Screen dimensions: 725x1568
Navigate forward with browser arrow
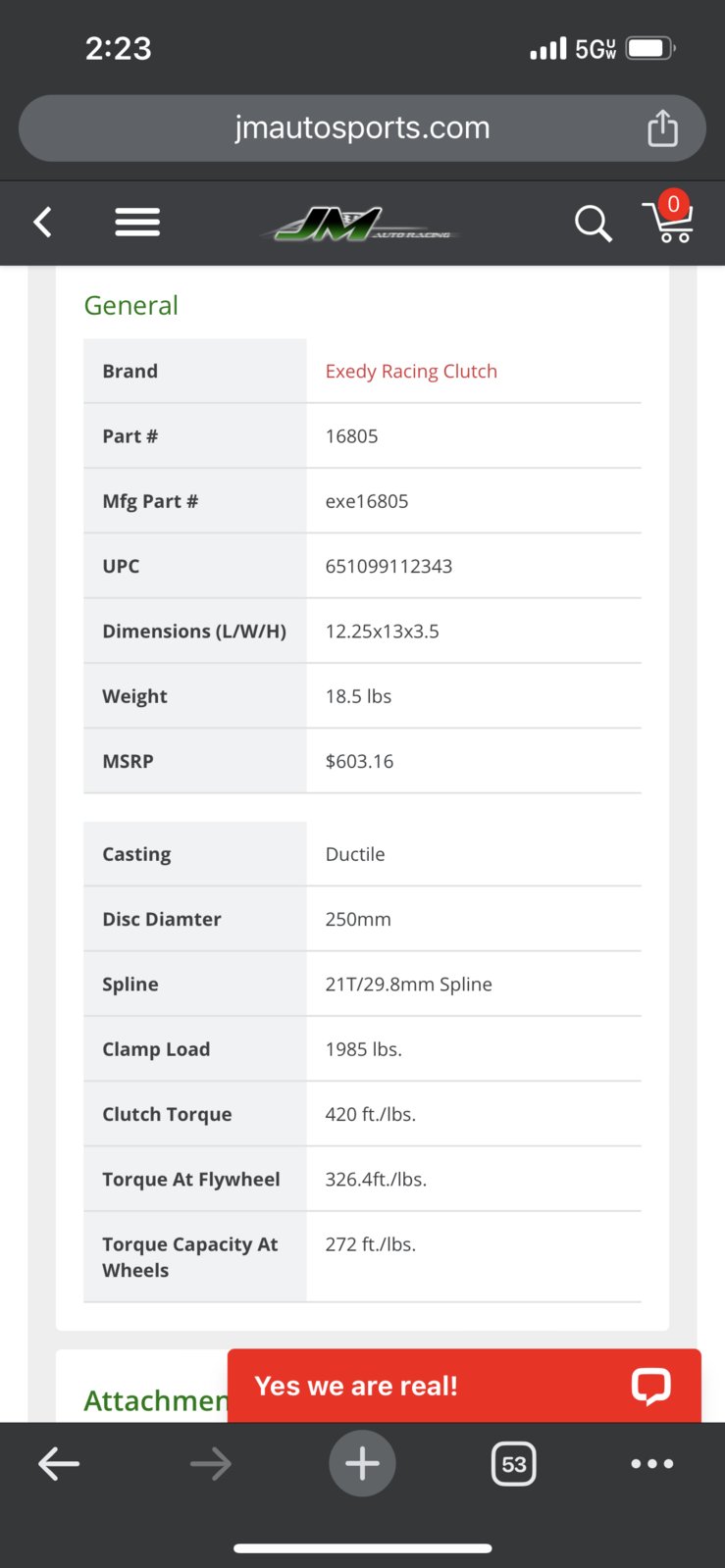(x=210, y=1464)
